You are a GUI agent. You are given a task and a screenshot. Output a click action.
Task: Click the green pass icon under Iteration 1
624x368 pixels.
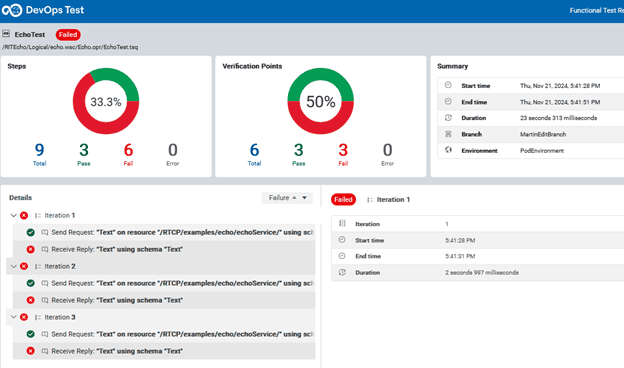click(31, 232)
